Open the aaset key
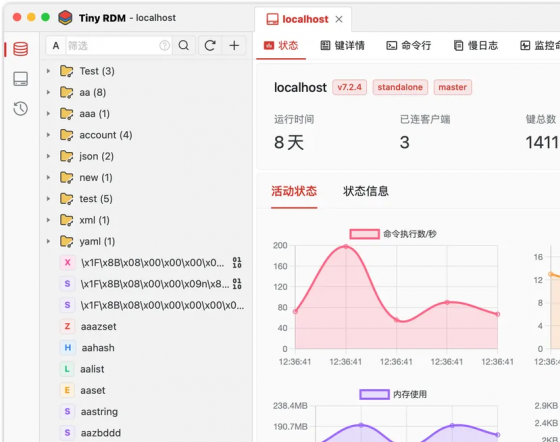This screenshot has height=442, width=560. coord(93,390)
